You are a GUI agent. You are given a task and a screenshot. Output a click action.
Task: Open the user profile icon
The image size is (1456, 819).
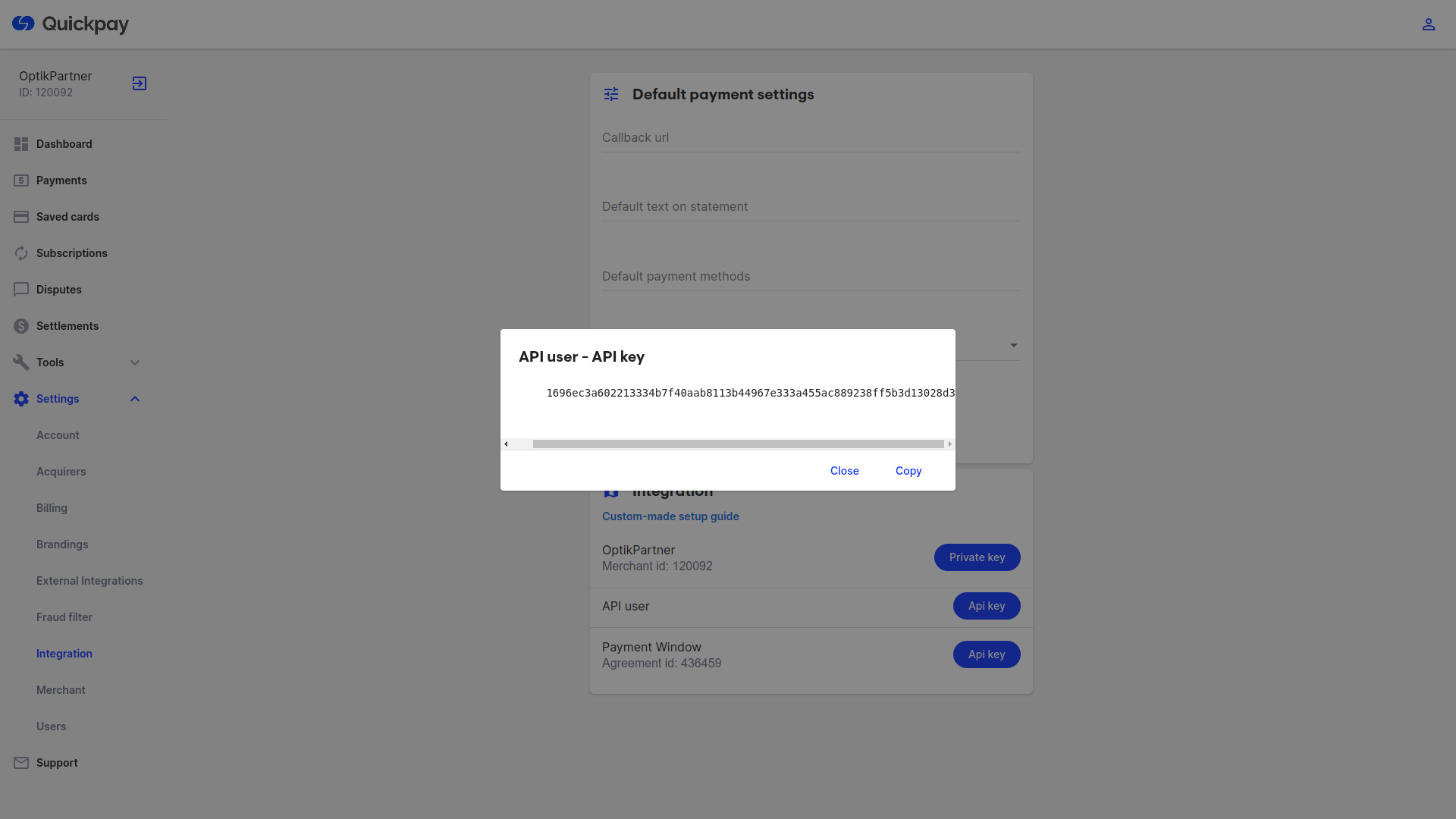[1428, 24]
